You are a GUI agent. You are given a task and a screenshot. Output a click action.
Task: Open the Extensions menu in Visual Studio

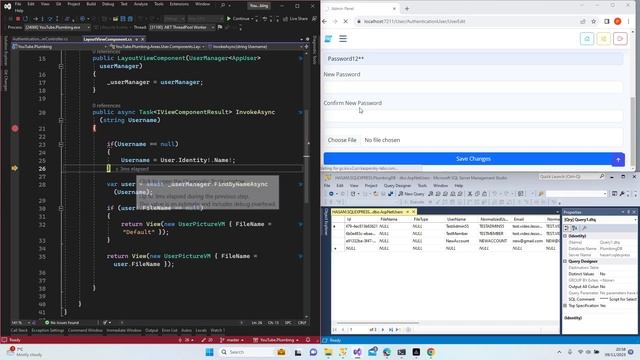pos(179,4)
